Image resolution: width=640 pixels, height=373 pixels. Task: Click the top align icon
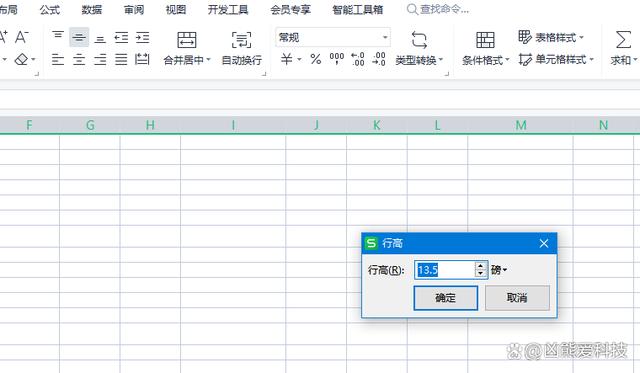[x=58, y=37]
